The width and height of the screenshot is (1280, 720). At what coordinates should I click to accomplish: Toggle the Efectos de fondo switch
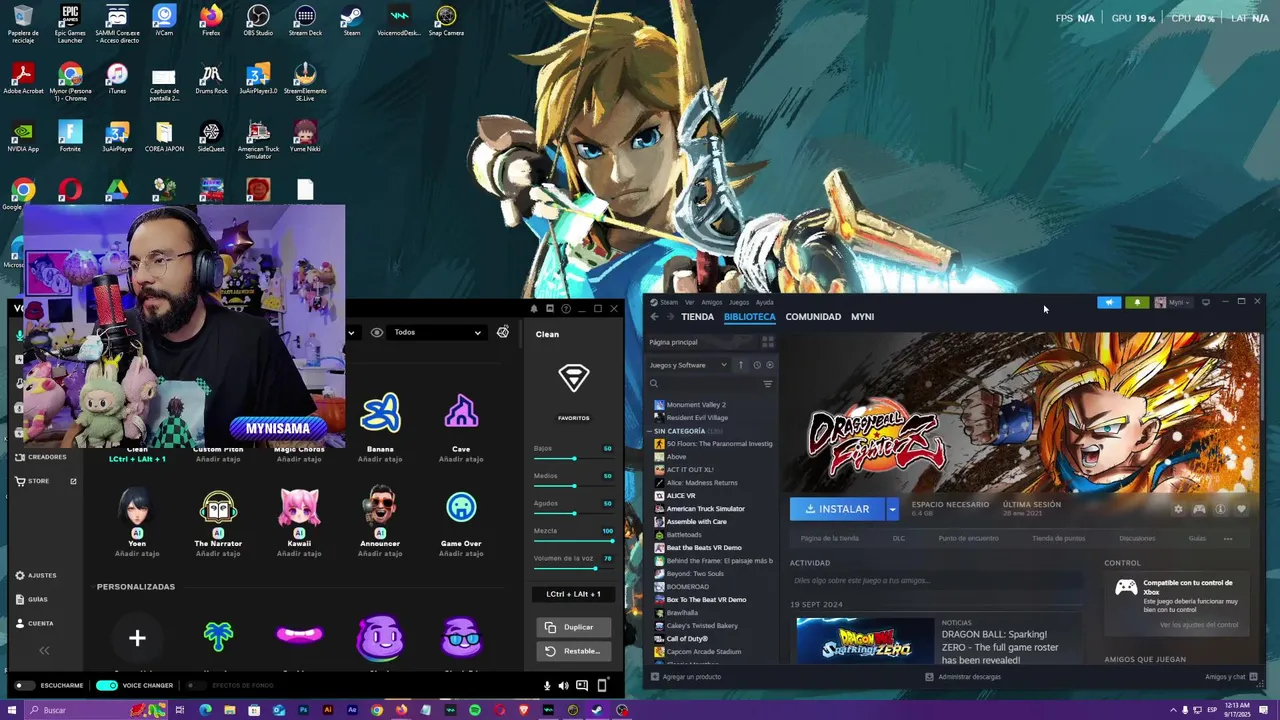(196, 685)
